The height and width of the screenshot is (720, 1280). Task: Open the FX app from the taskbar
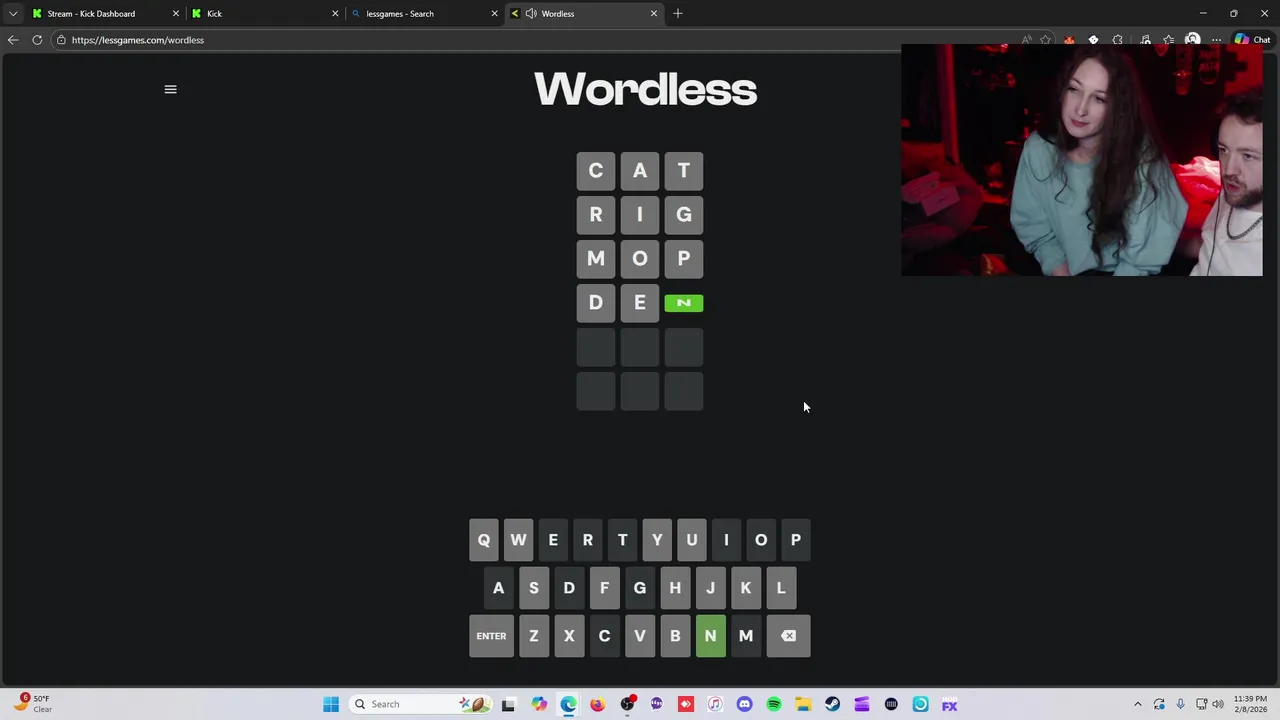[x=949, y=704]
